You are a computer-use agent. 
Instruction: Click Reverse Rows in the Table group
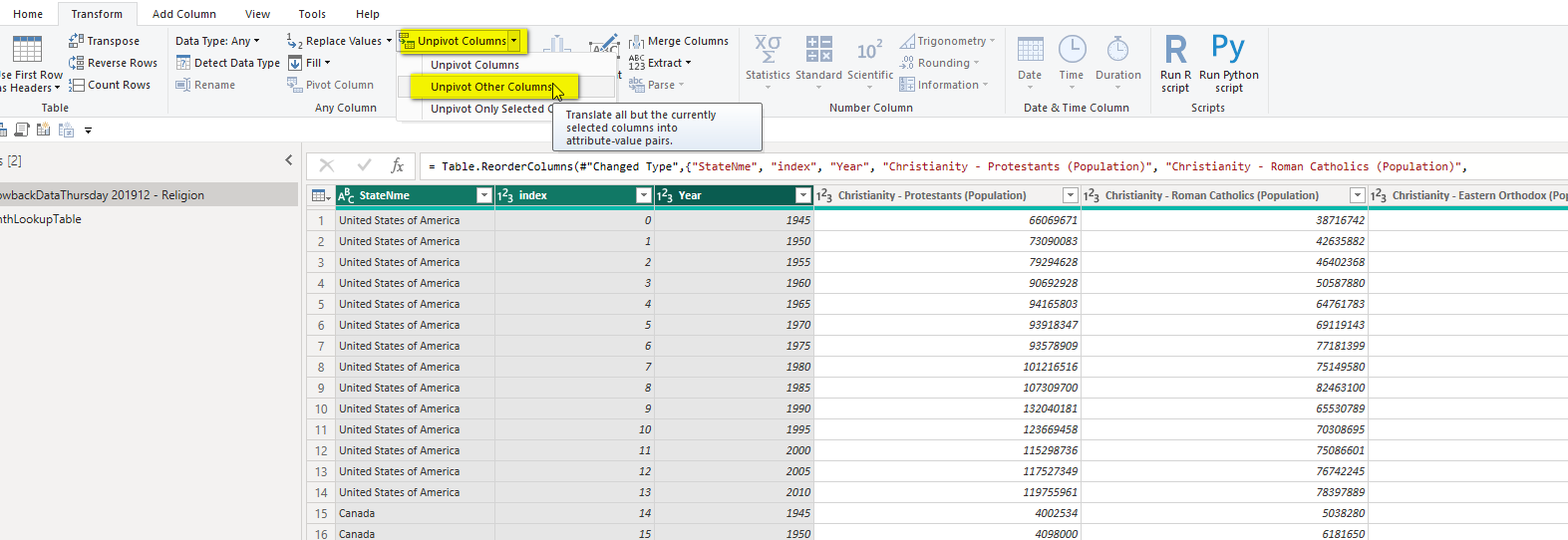[113, 63]
